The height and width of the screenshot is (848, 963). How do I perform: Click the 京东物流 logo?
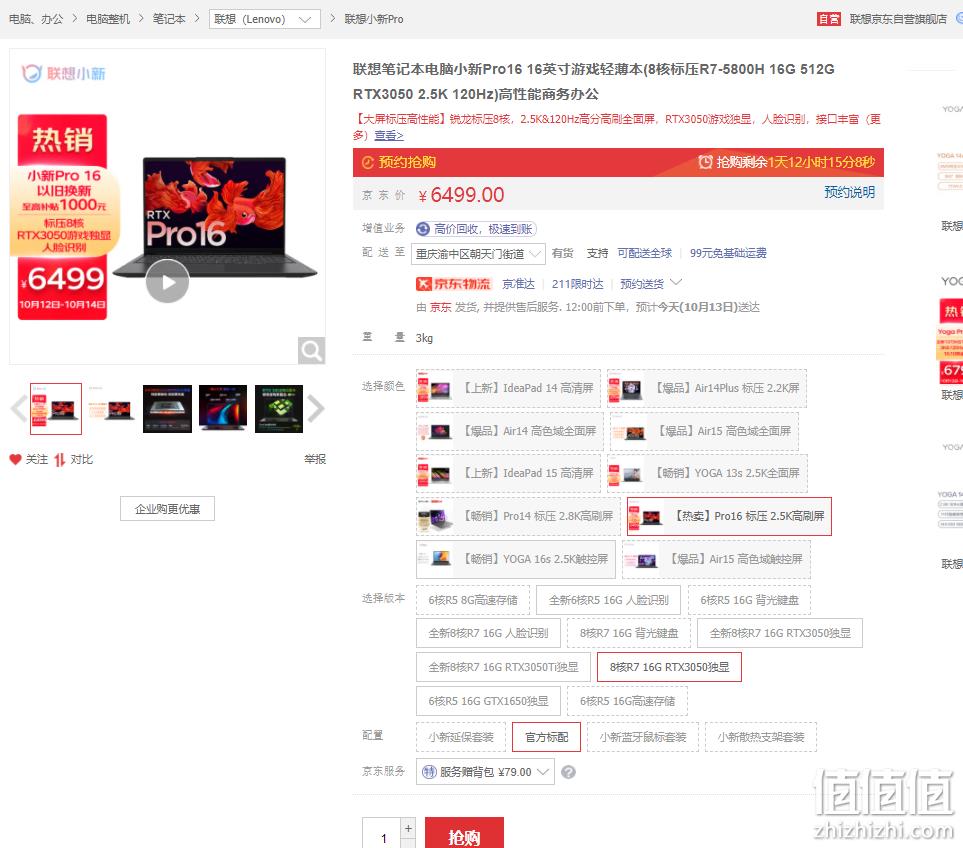click(453, 284)
